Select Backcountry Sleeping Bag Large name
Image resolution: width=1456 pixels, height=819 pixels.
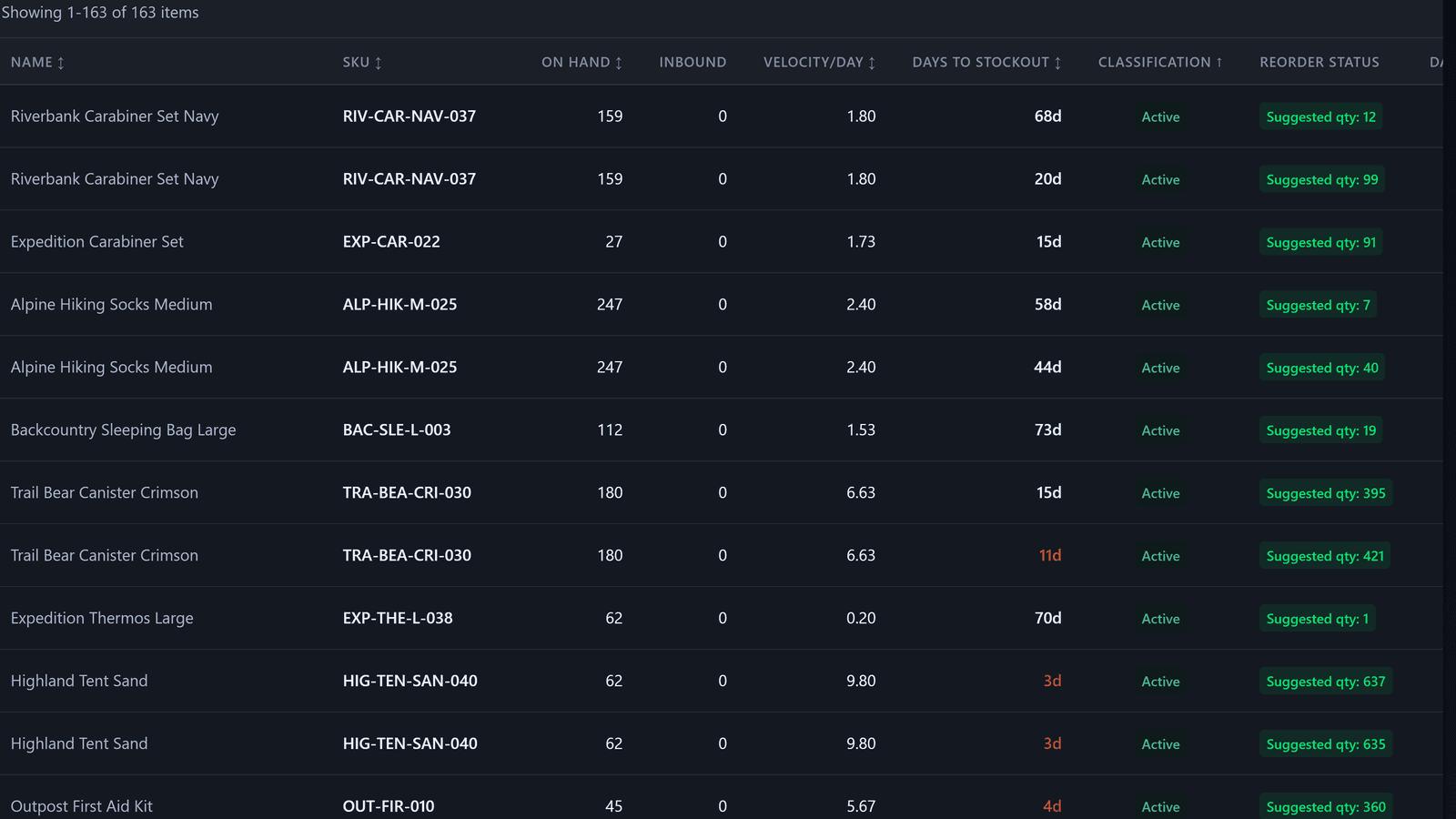click(x=123, y=430)
